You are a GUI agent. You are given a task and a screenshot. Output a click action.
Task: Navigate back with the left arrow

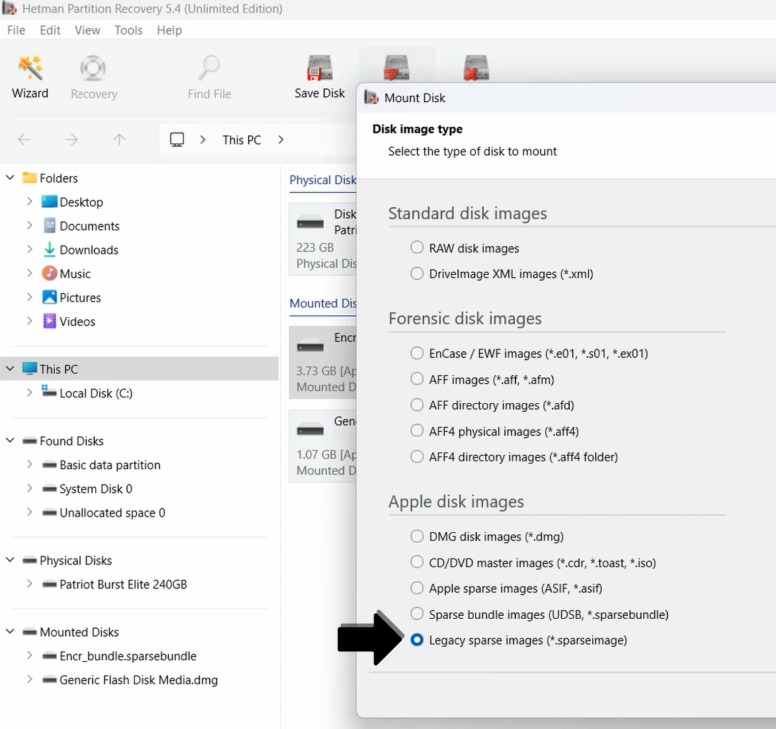tap(24, 140)
